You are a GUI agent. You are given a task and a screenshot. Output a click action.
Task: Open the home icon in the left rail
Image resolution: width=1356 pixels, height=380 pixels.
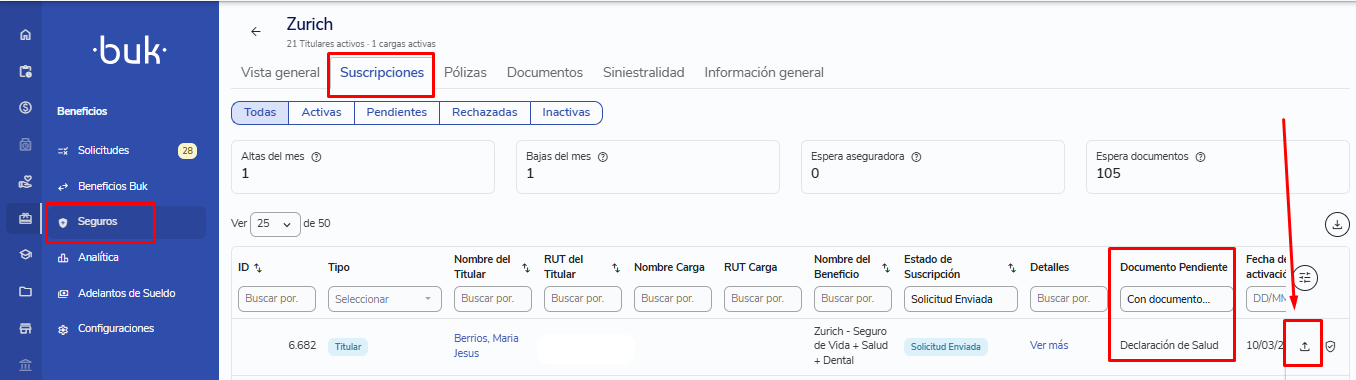point(26,35)
